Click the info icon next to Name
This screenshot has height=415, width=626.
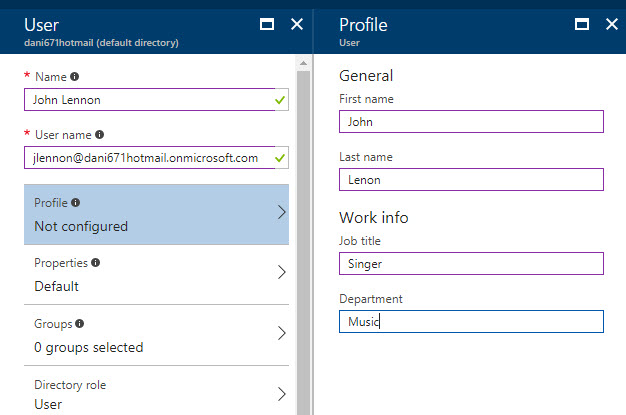point(74,76)
